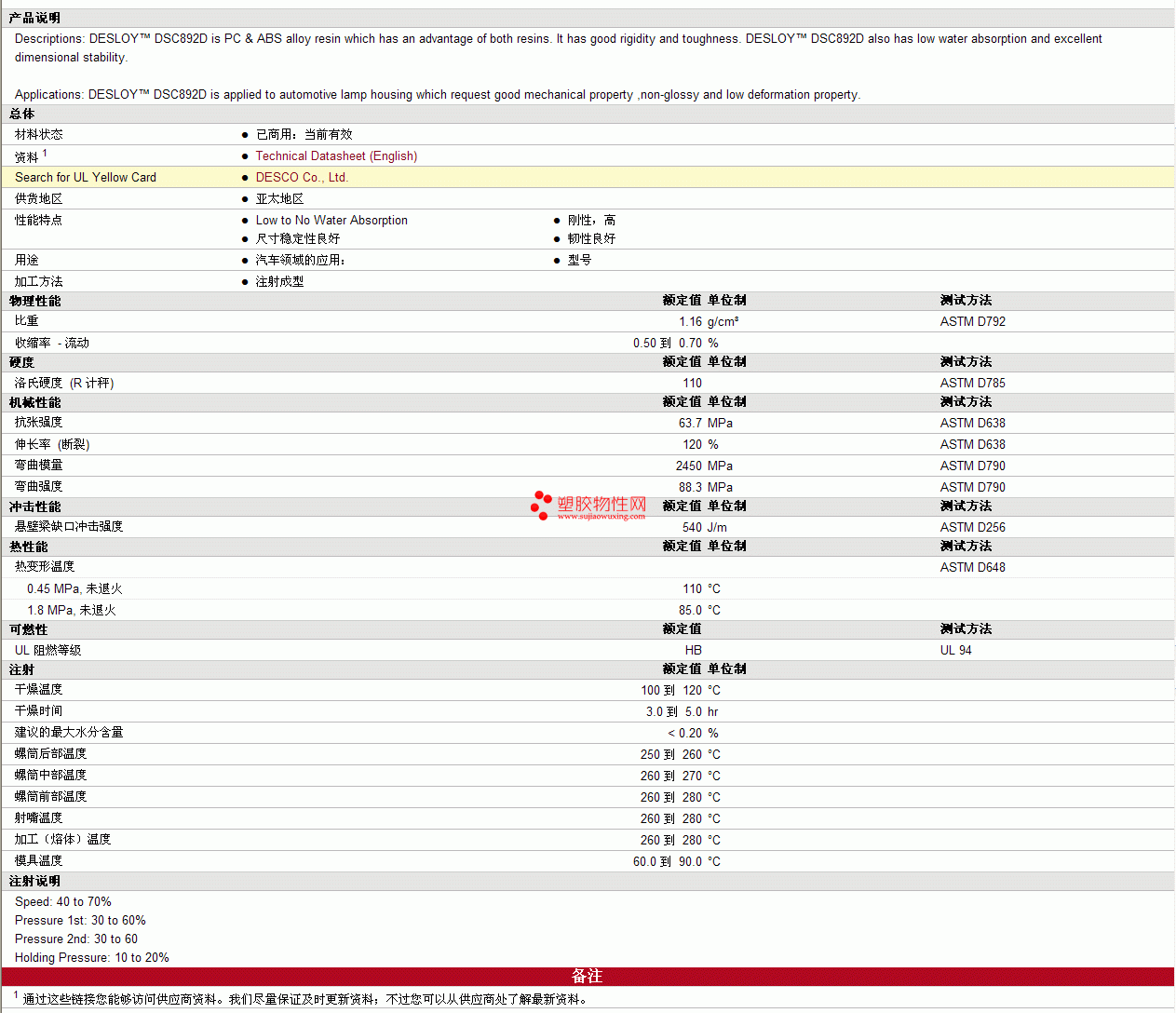Viewport: 1176px width, 1013px height.
Task: Click the 可燃性 section header
Action: tap(28, 630)
